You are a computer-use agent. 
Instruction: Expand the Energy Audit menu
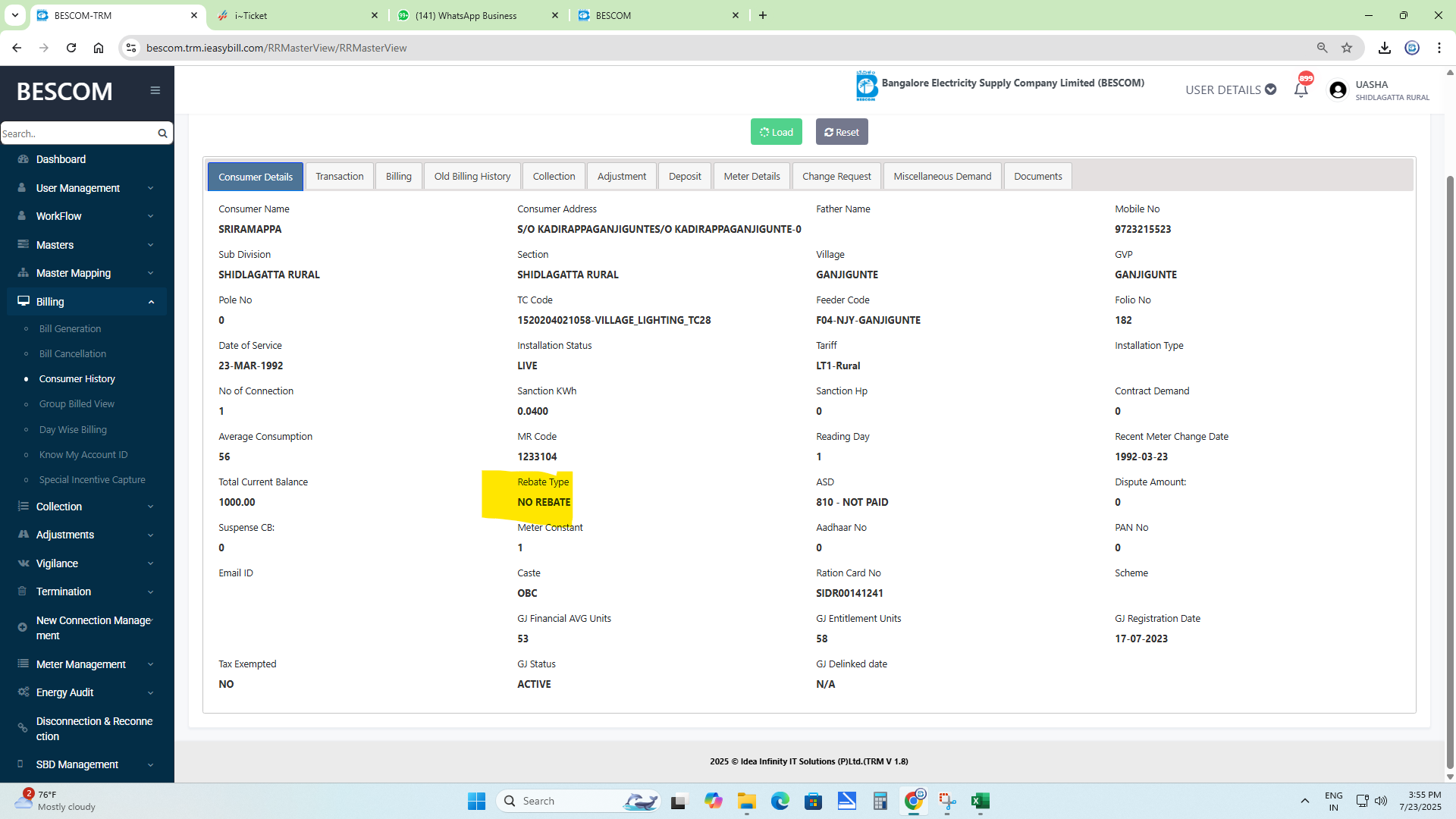pos(86,692)
